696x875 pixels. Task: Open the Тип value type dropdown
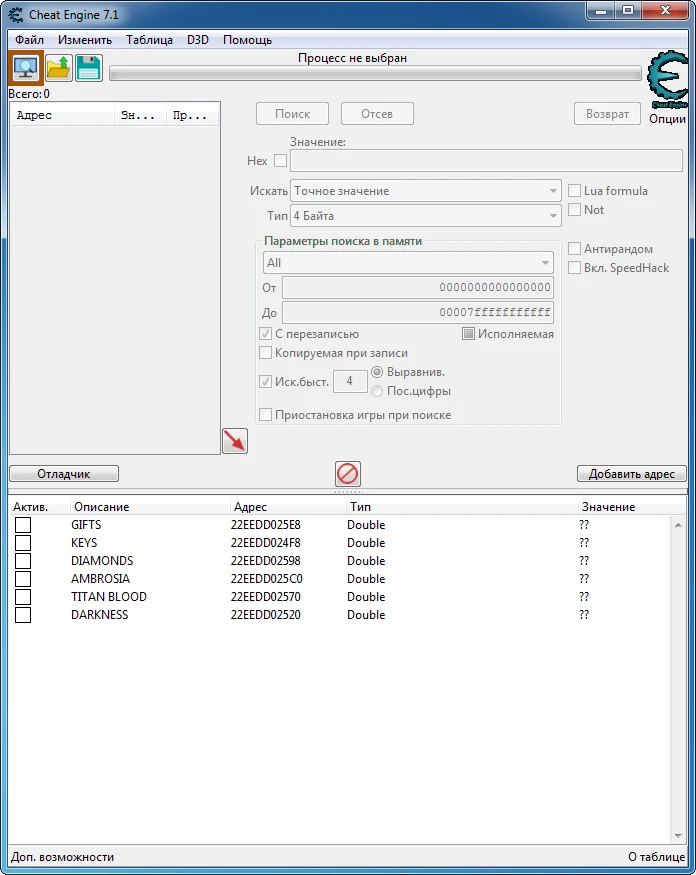pyautogui.click(x=426, y=215)
